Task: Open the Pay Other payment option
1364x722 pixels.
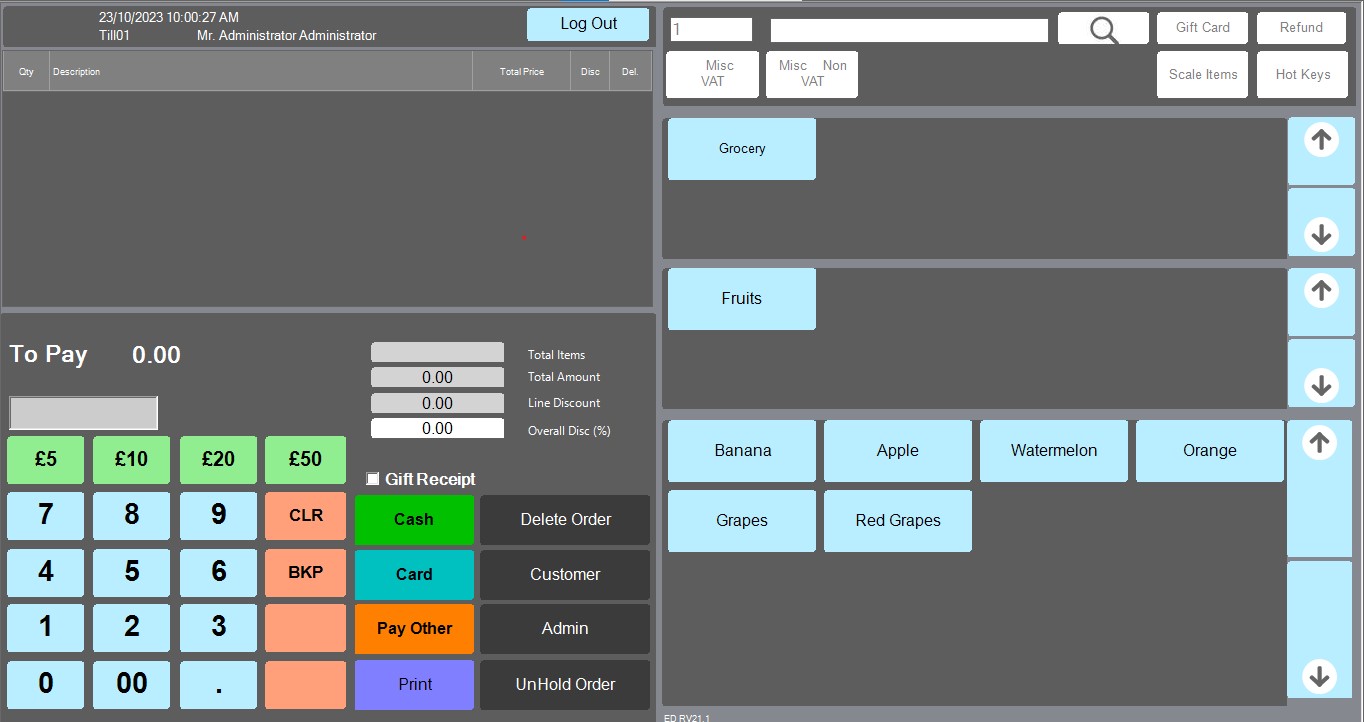Action: coord(413,628)
